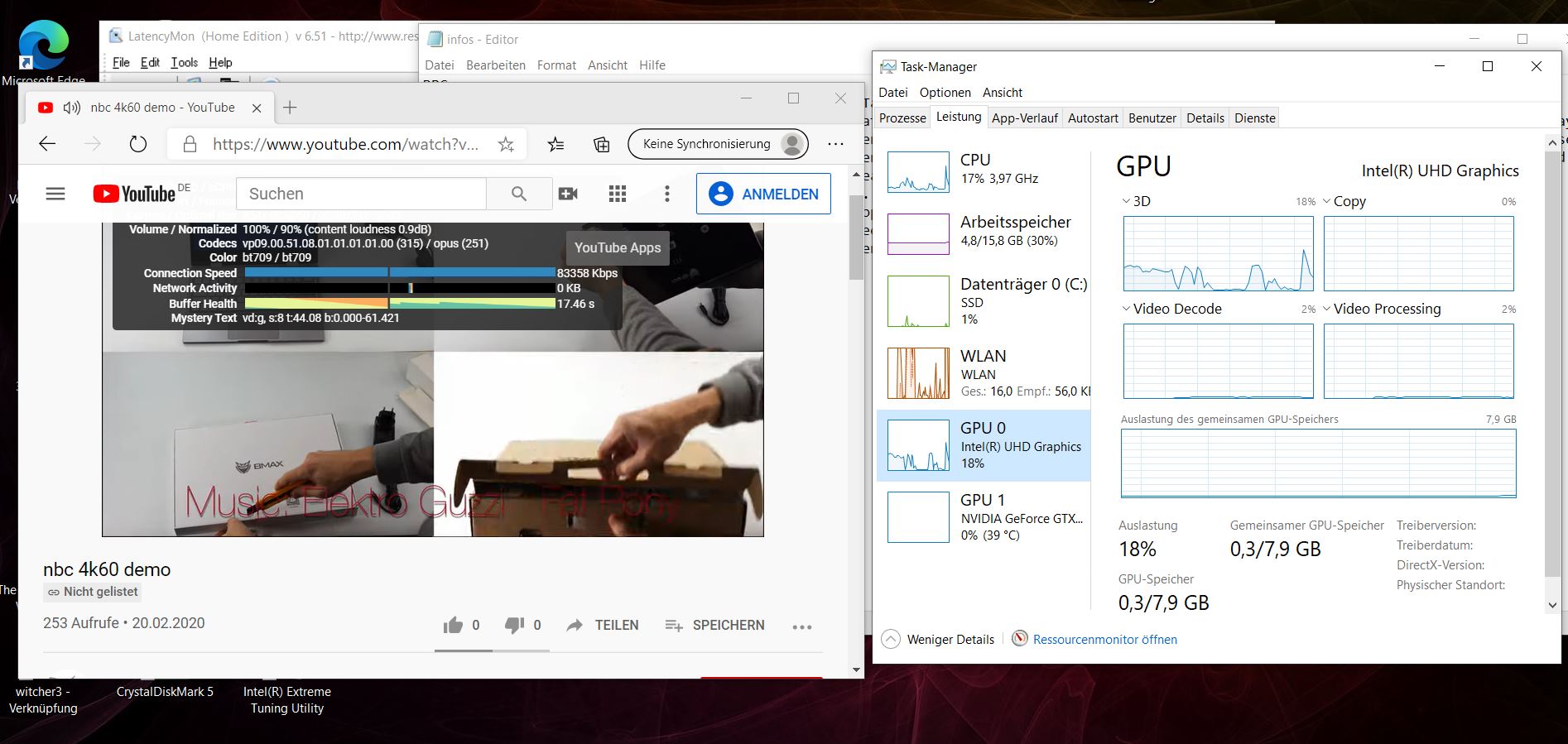
Task: Click the Microsoft Edge desktop shortcut
Action: tap(43, 53)
